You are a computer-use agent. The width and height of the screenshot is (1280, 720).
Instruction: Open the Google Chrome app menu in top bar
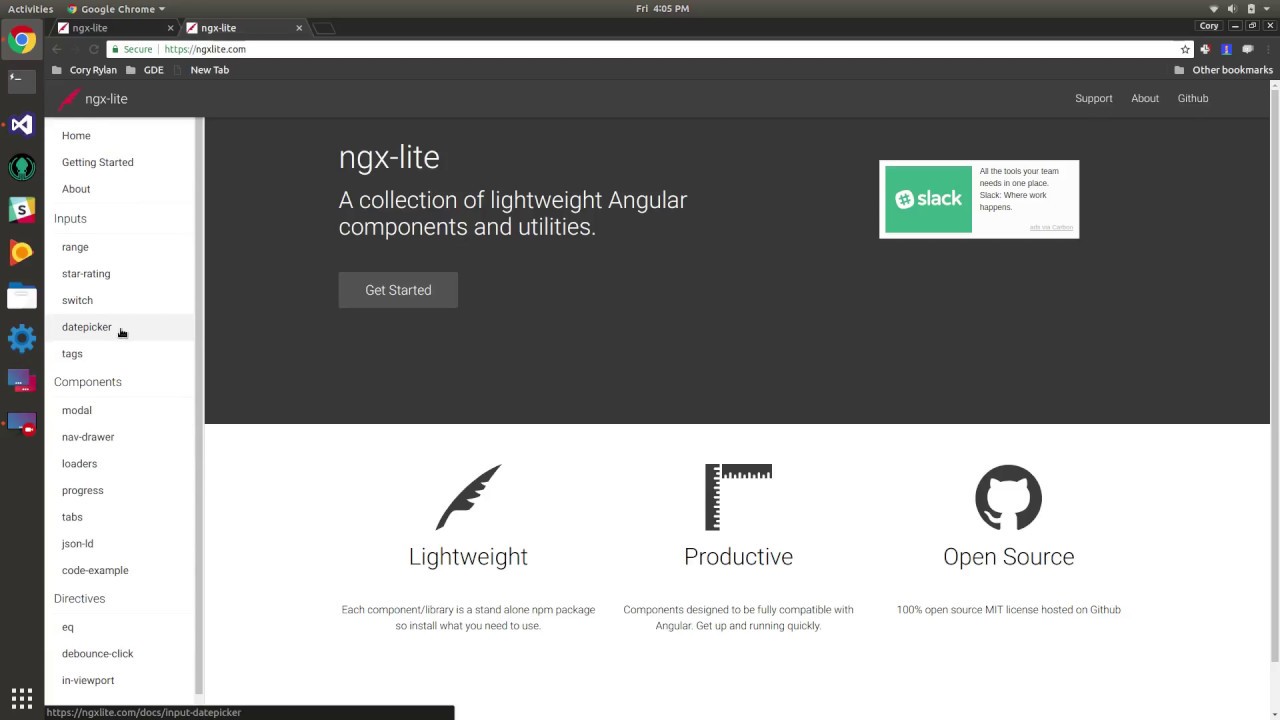click(x=116, y=9)
